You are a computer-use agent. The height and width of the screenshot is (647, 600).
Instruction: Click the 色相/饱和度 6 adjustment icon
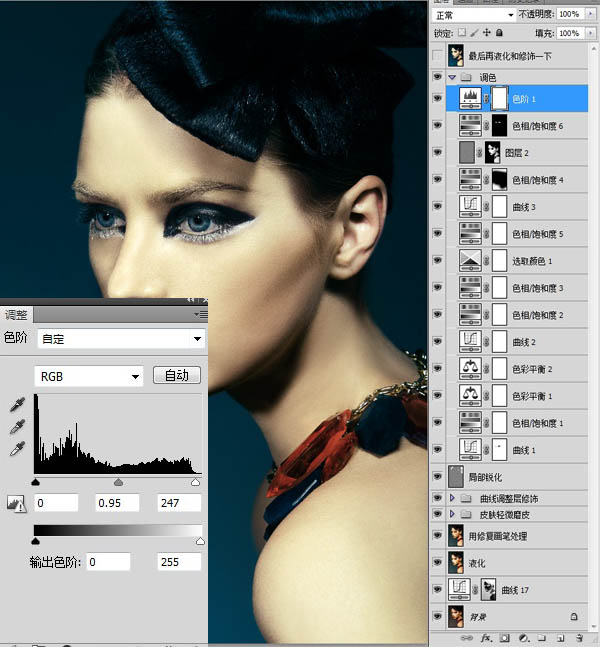(x=470, y=125)
